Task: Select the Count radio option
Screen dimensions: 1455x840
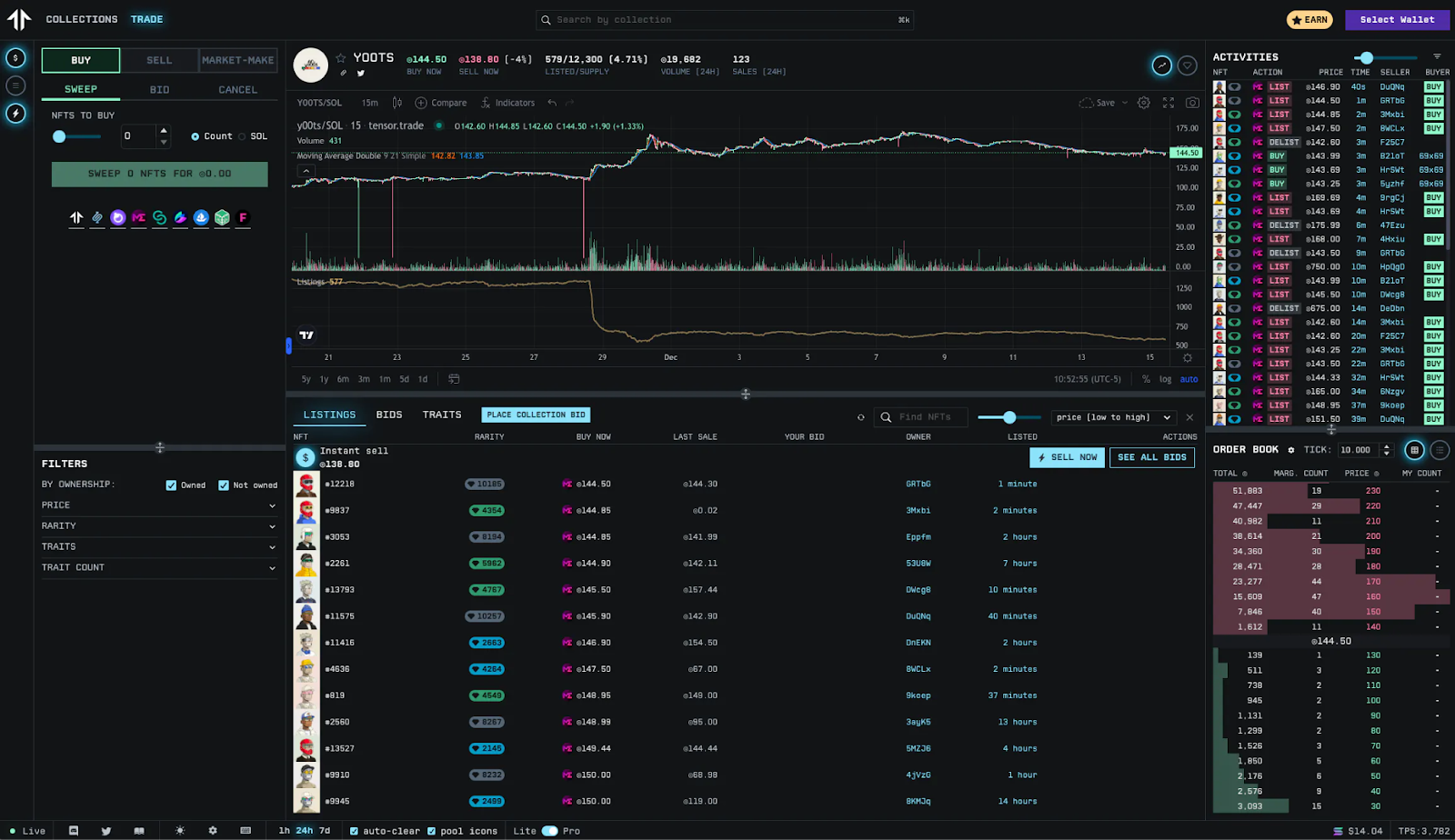Action: click(195, 136)
